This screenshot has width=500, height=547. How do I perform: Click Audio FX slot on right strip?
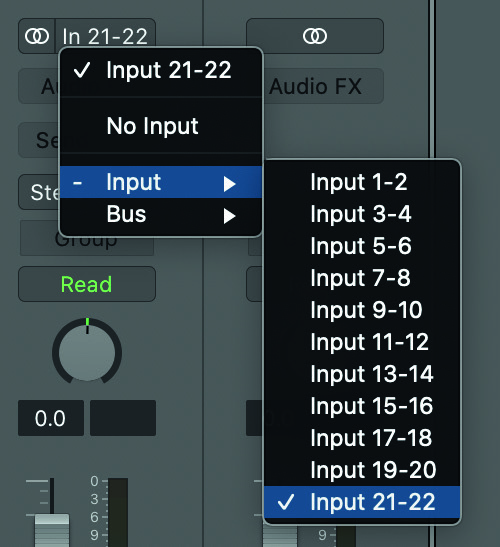(323, 86)
